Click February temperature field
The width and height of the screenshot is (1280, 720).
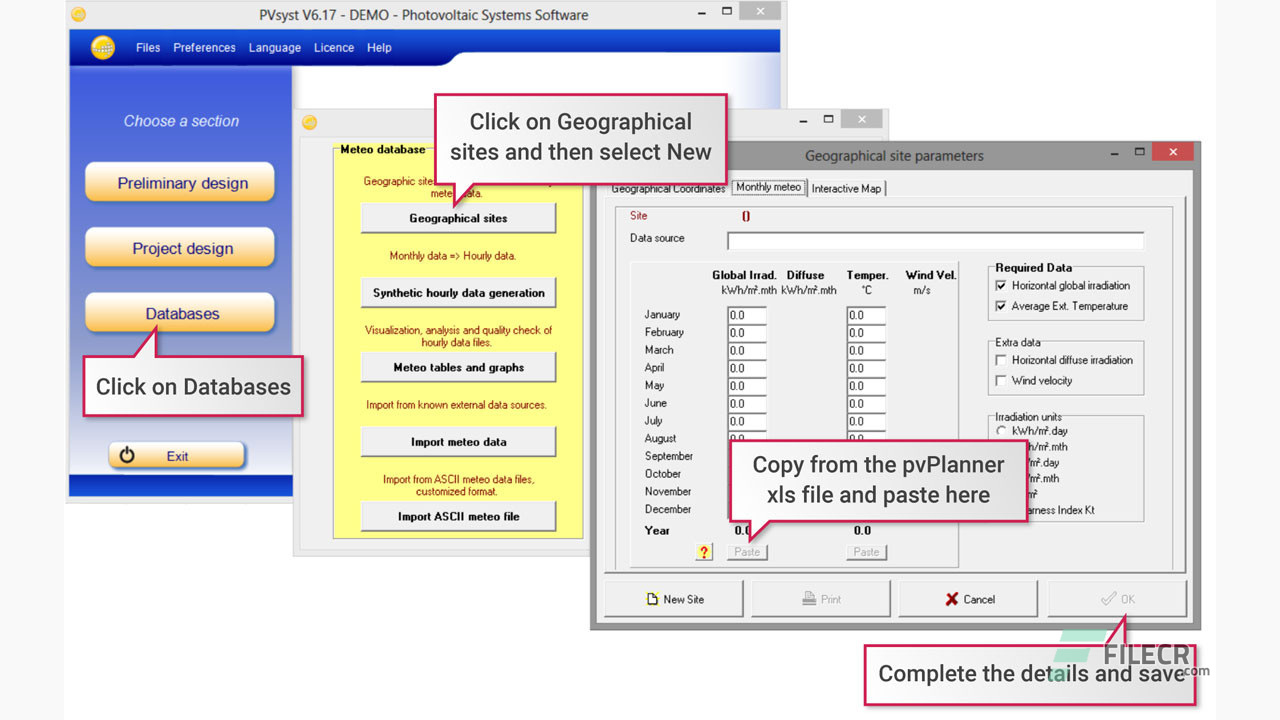click(x=866, y=333)
